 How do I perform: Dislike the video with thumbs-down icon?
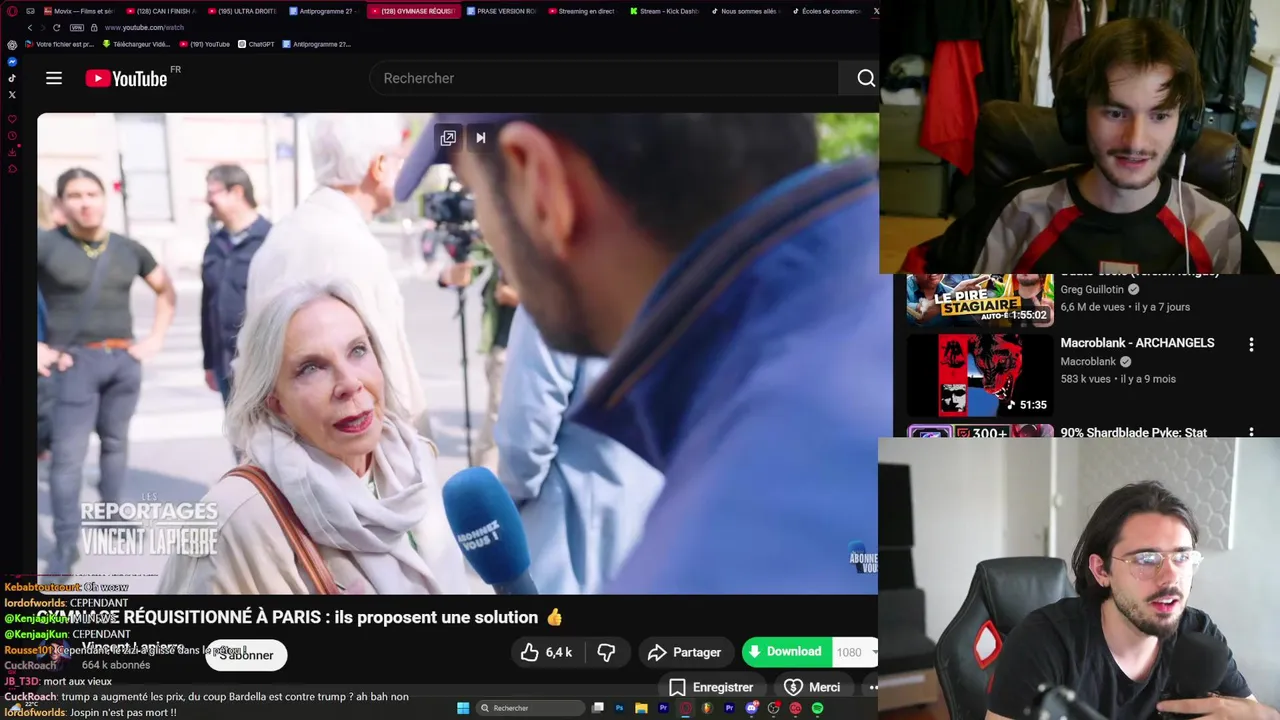point(606,652)
